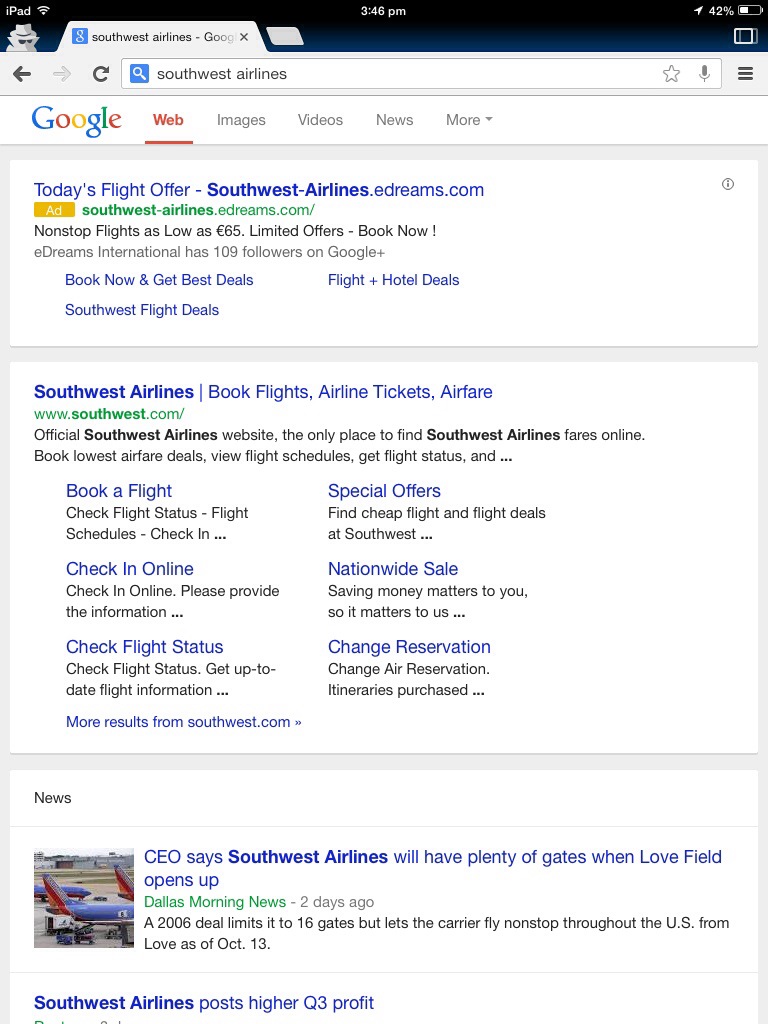Tap the ad info icon
Image resolution: width=768 pixels, height=1024 pixels.
[x=728, y=184]
